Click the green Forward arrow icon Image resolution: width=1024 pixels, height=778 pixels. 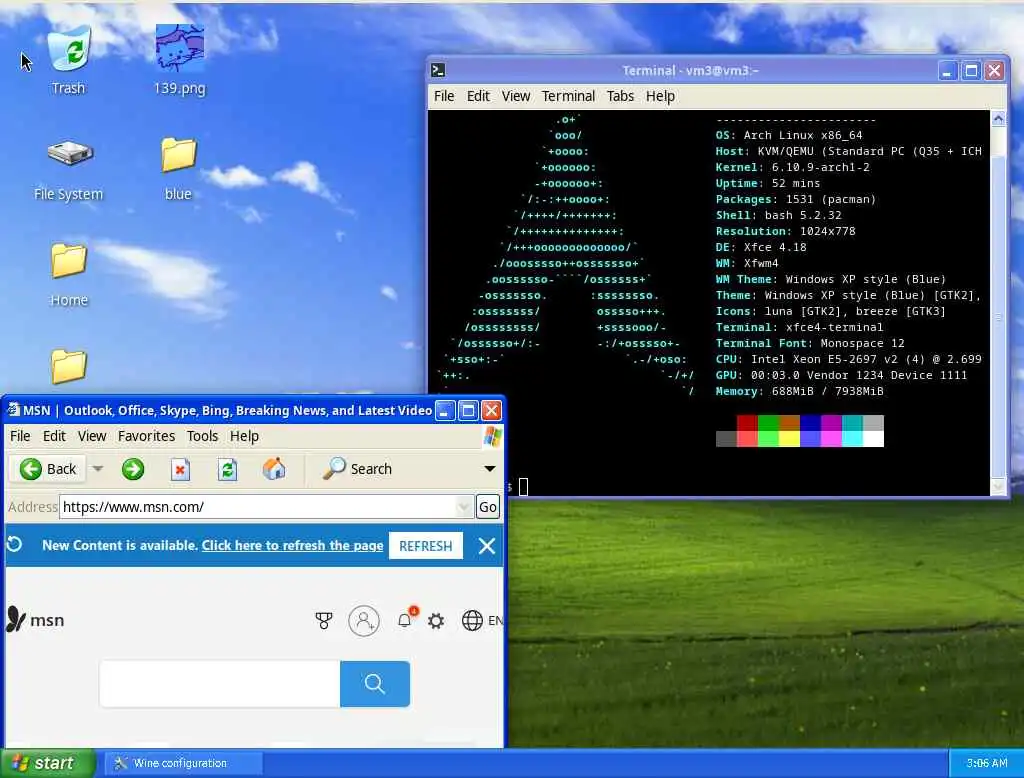coord(133,469)
